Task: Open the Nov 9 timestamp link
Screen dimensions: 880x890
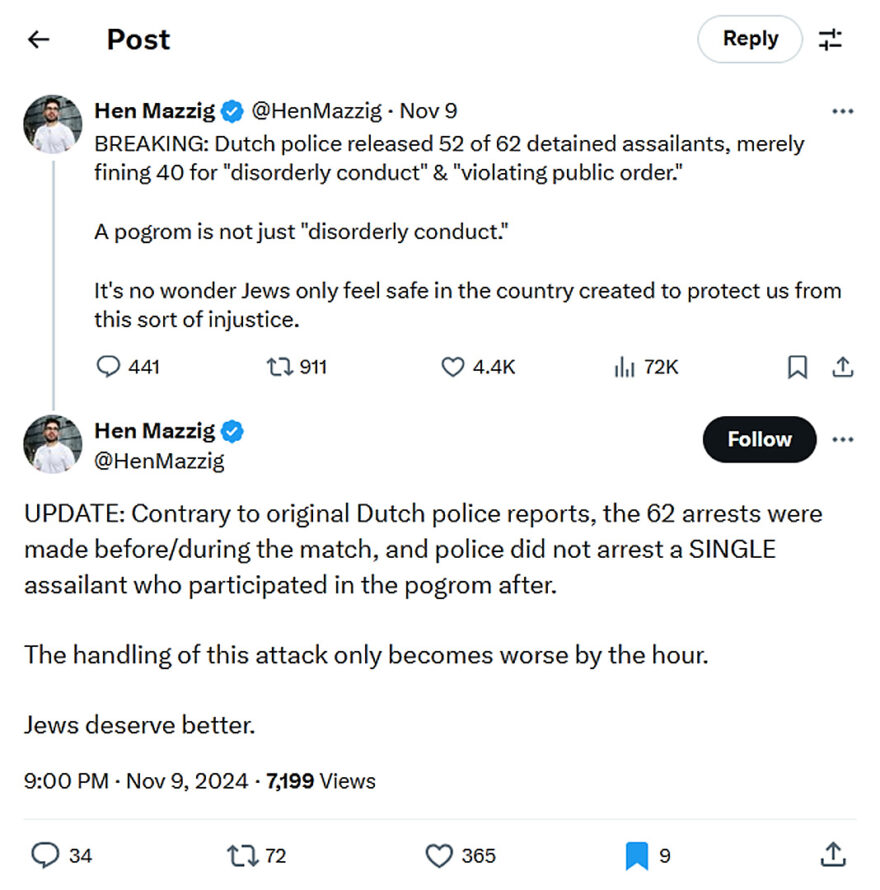Action: click(x=431, y=111)
